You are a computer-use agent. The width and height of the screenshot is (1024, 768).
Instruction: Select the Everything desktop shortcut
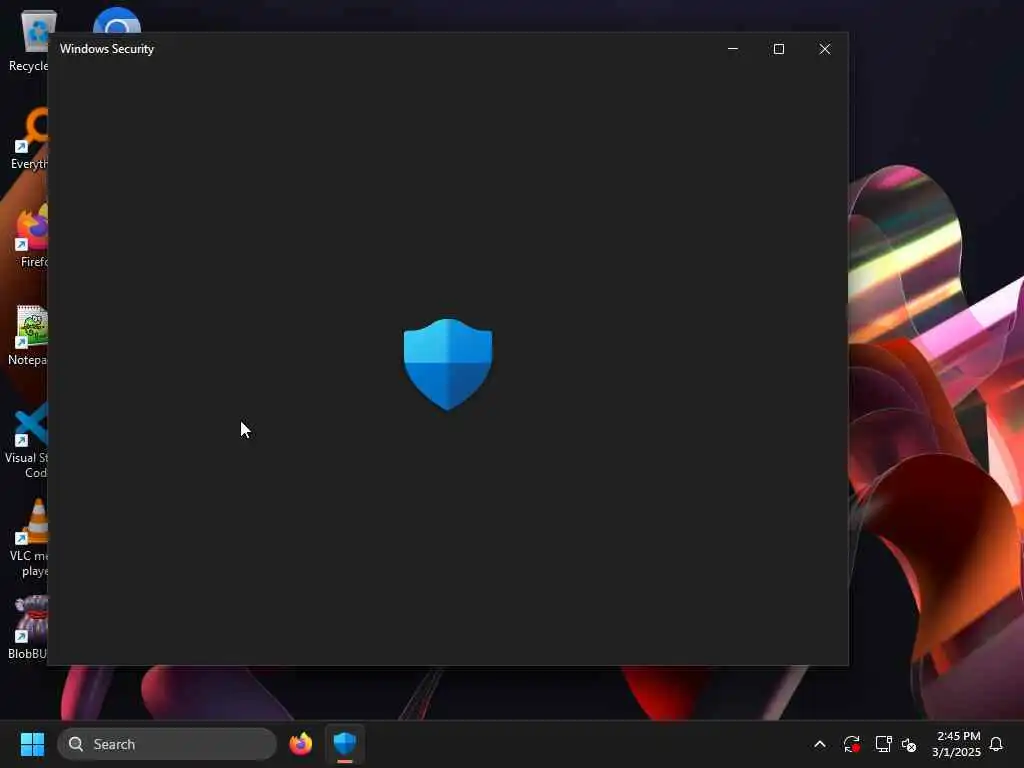(x=28, y=138)
